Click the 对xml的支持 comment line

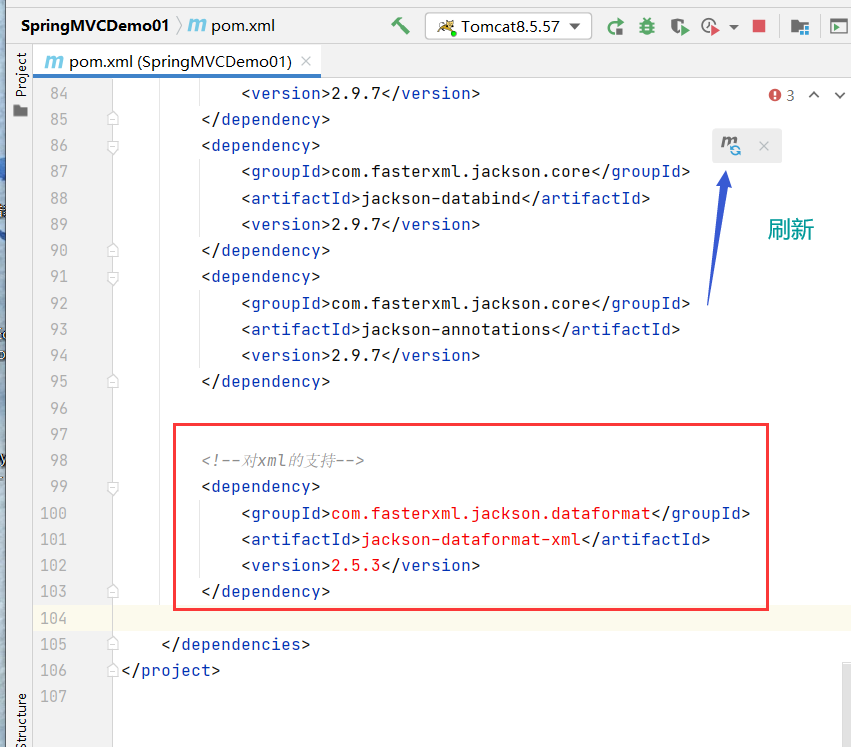282,460
